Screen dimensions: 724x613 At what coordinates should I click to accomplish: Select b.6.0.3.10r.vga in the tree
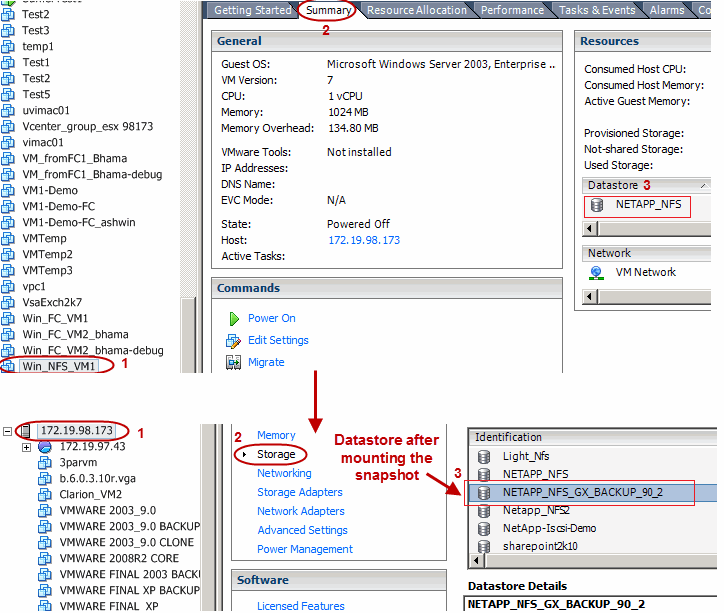point(97,479)
